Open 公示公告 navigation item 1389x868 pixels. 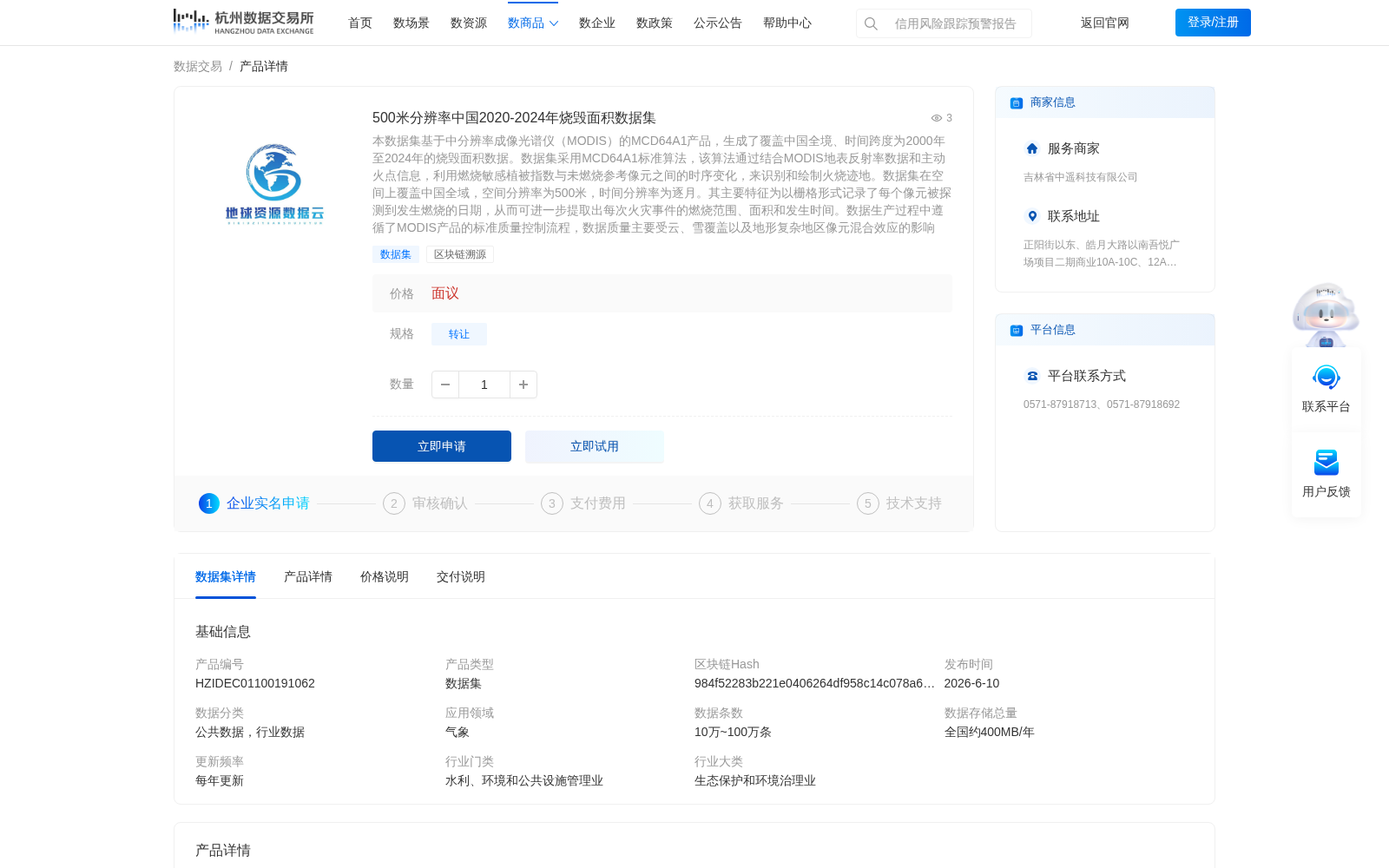[718, 23]
